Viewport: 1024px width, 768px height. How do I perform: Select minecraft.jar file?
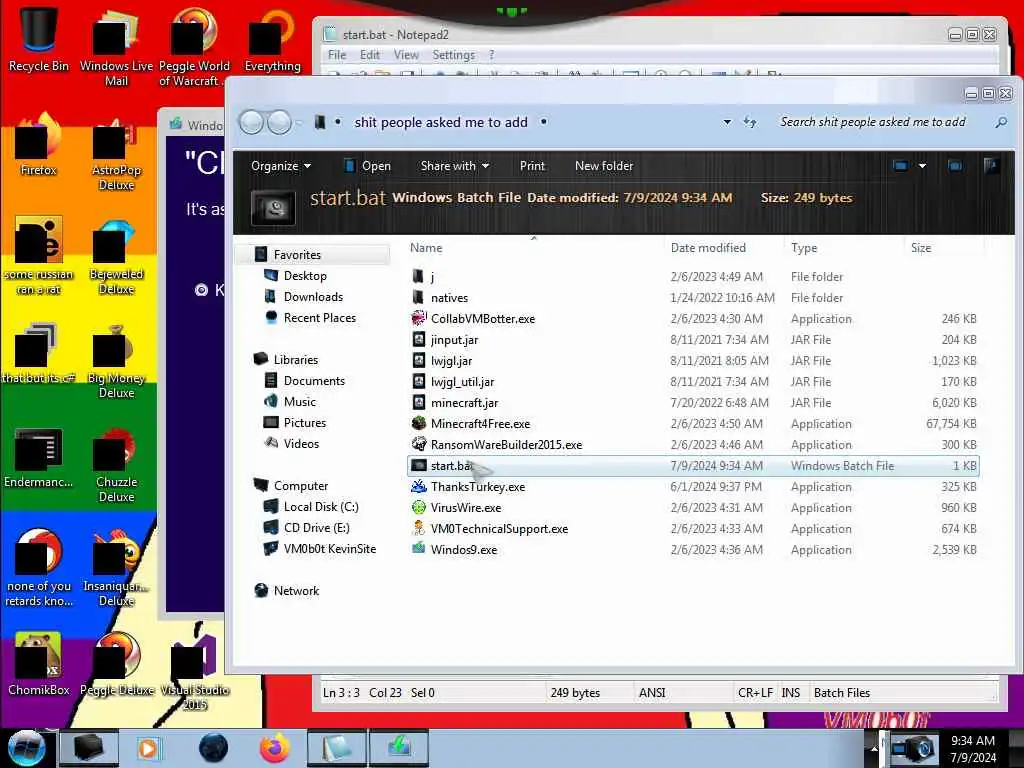click(x=464, y=403)
